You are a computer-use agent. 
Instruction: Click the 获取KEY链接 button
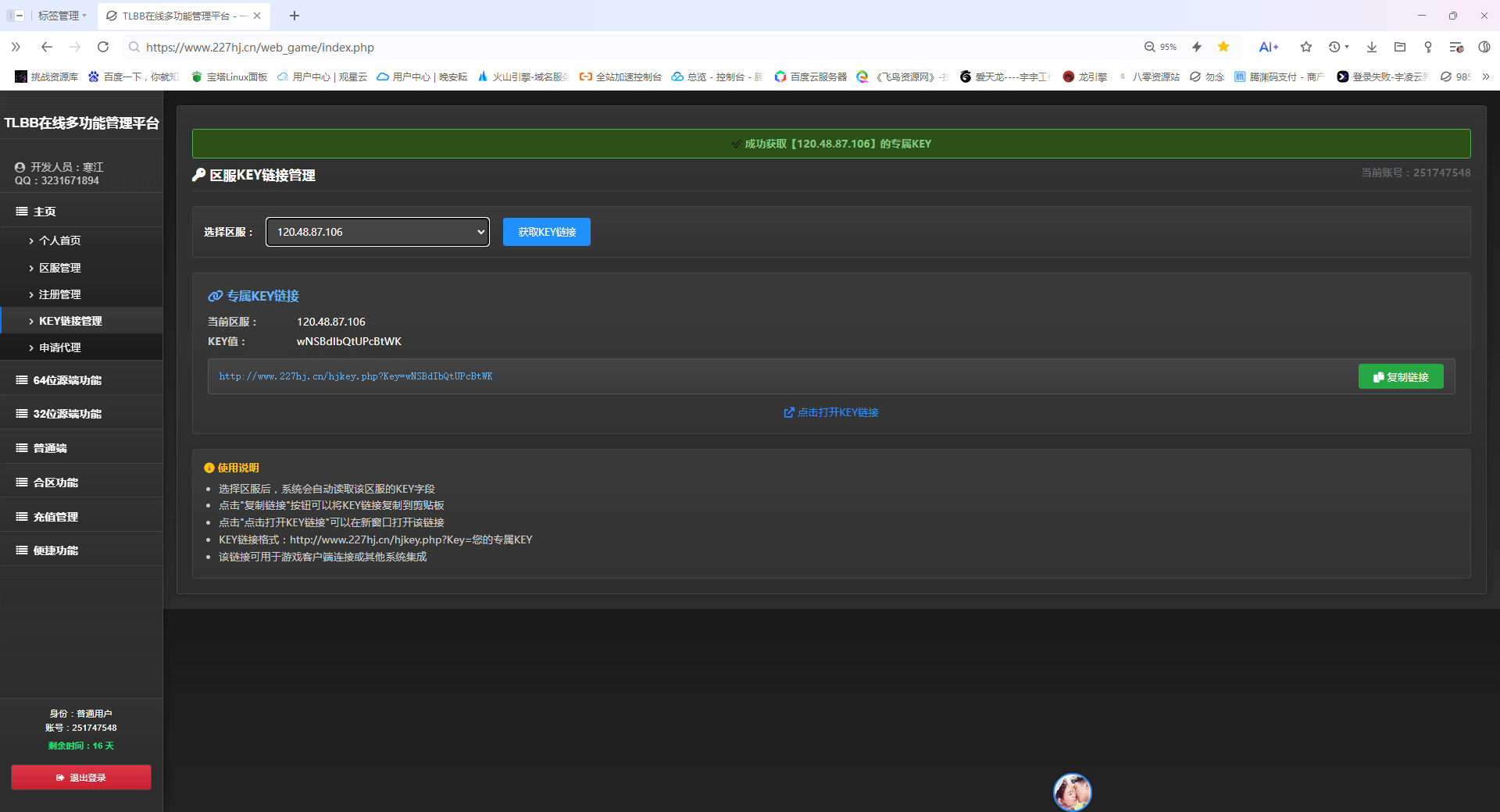(x=546, y=232)
